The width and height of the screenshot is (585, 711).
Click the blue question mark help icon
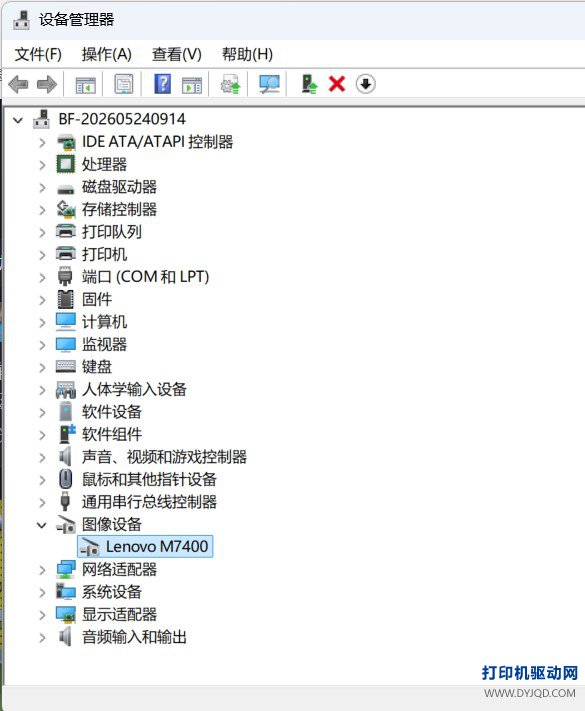point(162,84)
